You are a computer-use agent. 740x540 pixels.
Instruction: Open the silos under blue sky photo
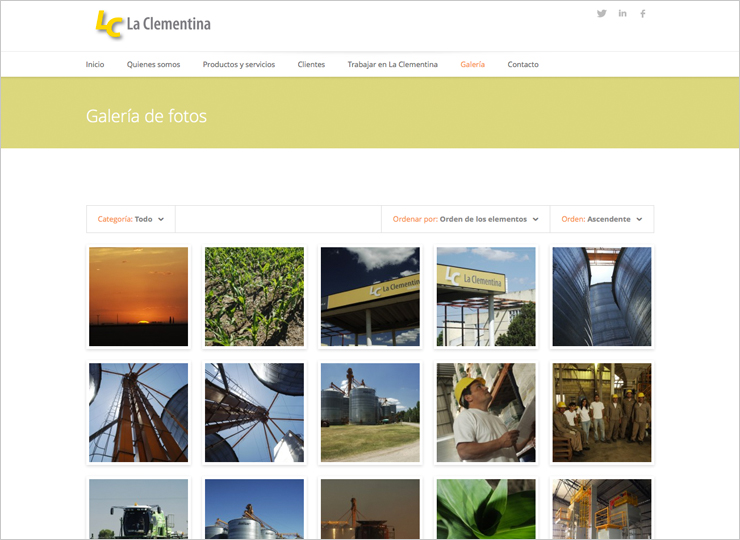(254, 509)
